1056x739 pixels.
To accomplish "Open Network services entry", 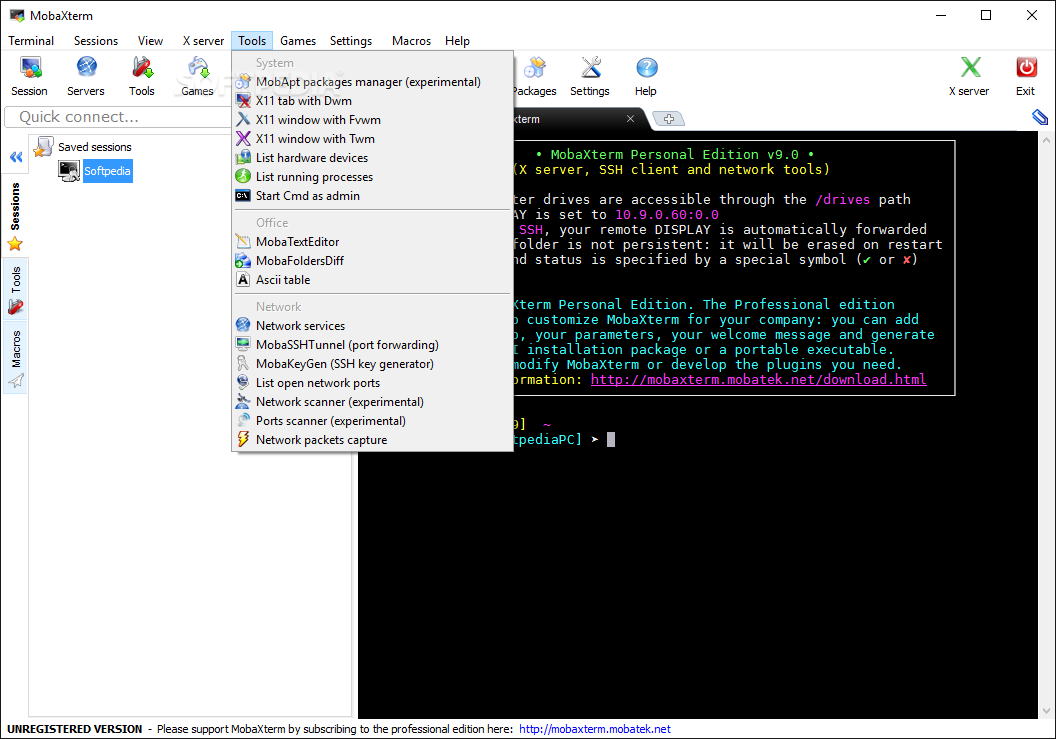I will [x=372, y=325].
